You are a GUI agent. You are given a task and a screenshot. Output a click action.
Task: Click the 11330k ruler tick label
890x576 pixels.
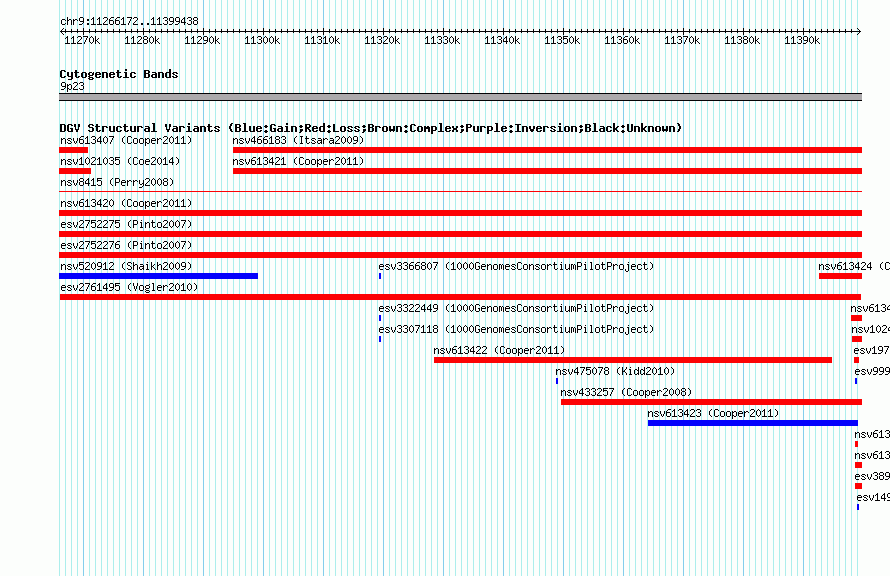tap(442, 40)
